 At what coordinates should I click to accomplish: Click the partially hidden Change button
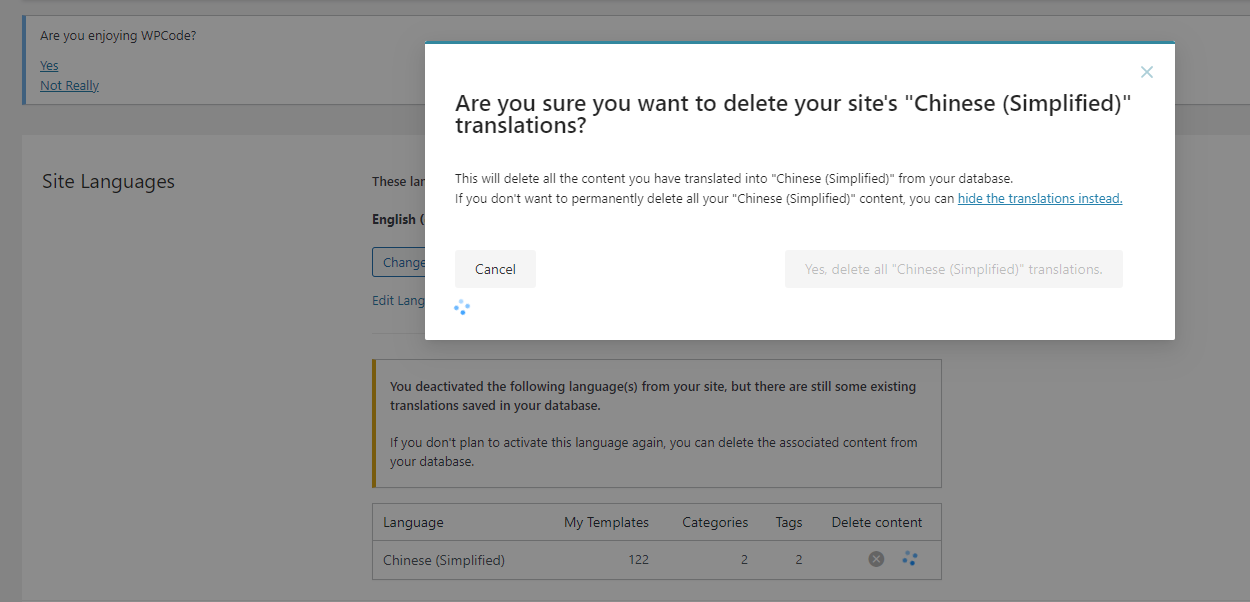399,262
